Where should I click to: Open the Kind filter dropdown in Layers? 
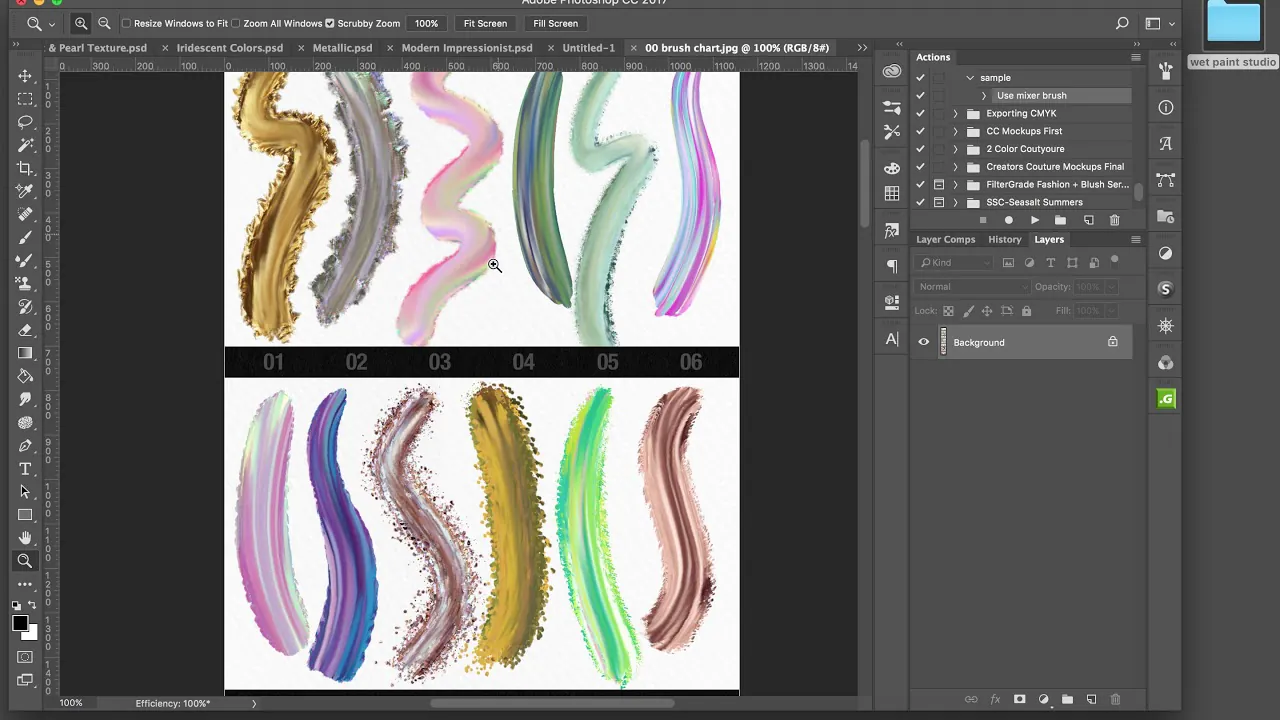[956, 263]
